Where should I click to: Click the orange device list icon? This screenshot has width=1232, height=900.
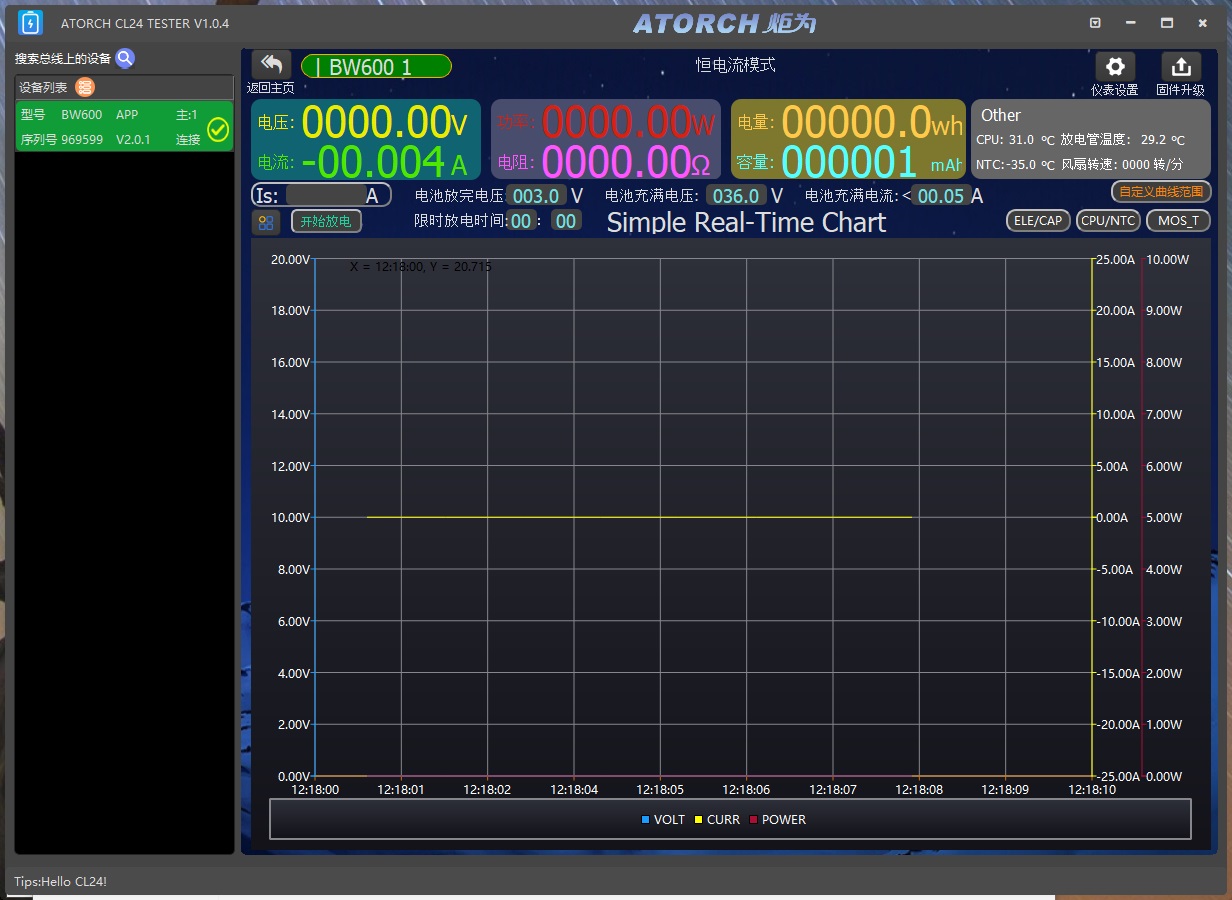coord(85,87)
